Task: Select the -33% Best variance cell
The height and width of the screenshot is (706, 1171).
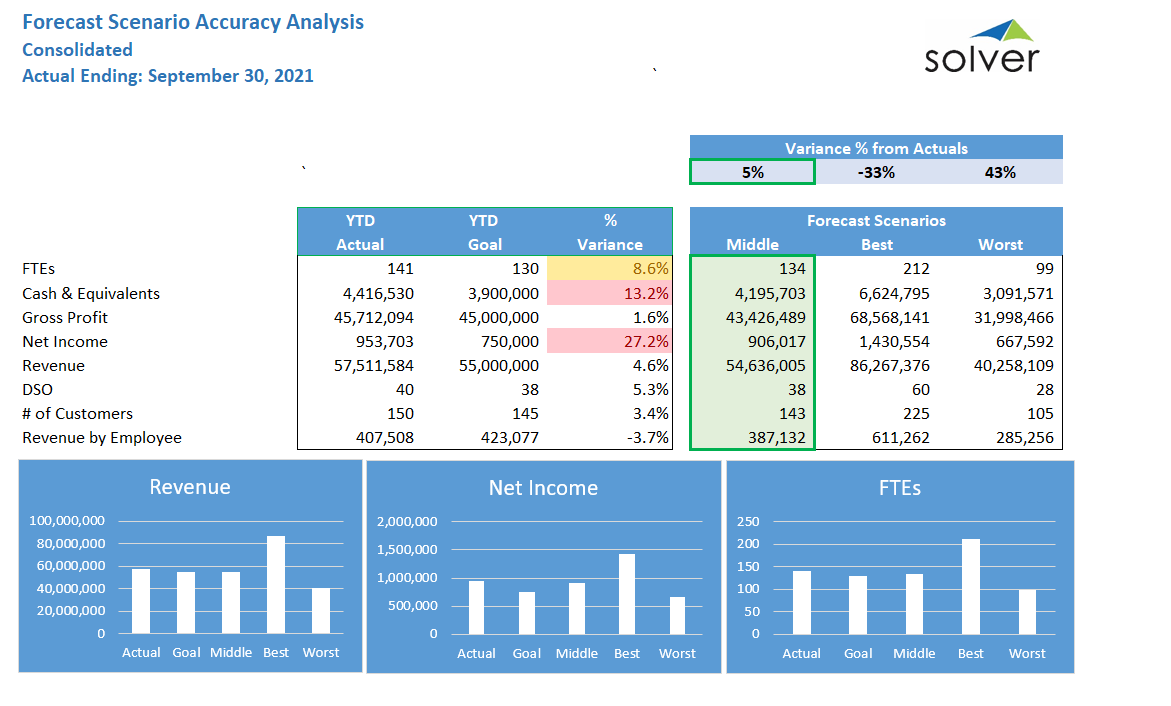Action: (x=876, y=172)
